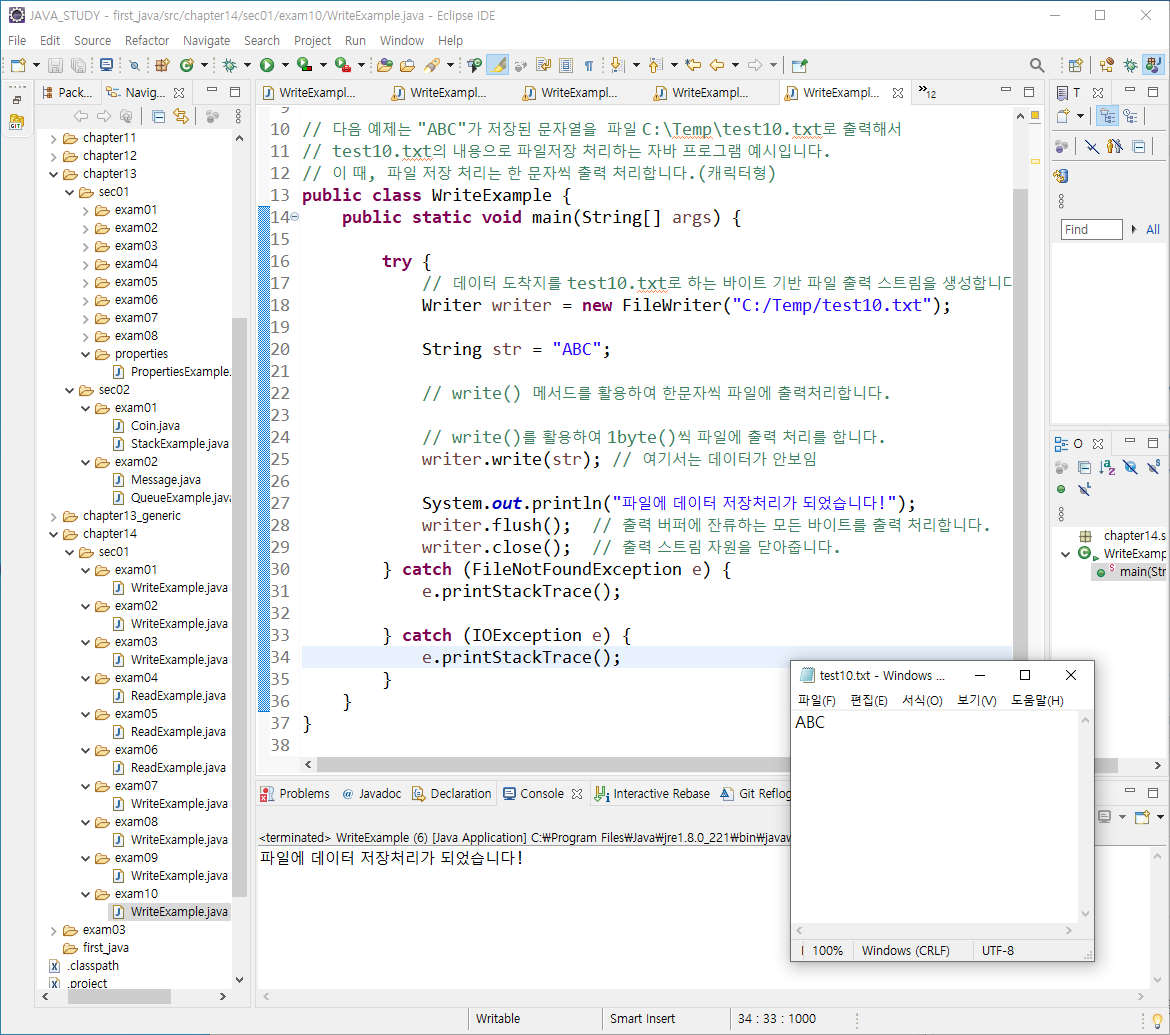Switch to the Problems tab

[x=295, y=794]
